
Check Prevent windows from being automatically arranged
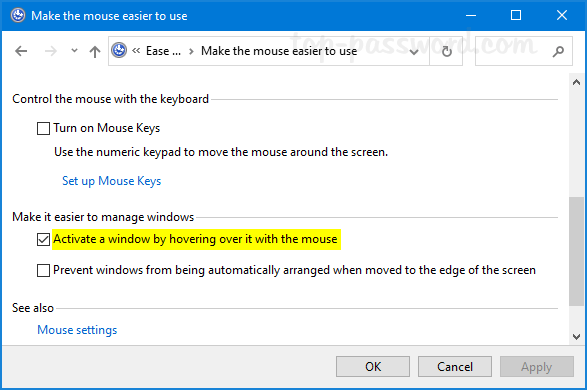(x=43, y=270)
